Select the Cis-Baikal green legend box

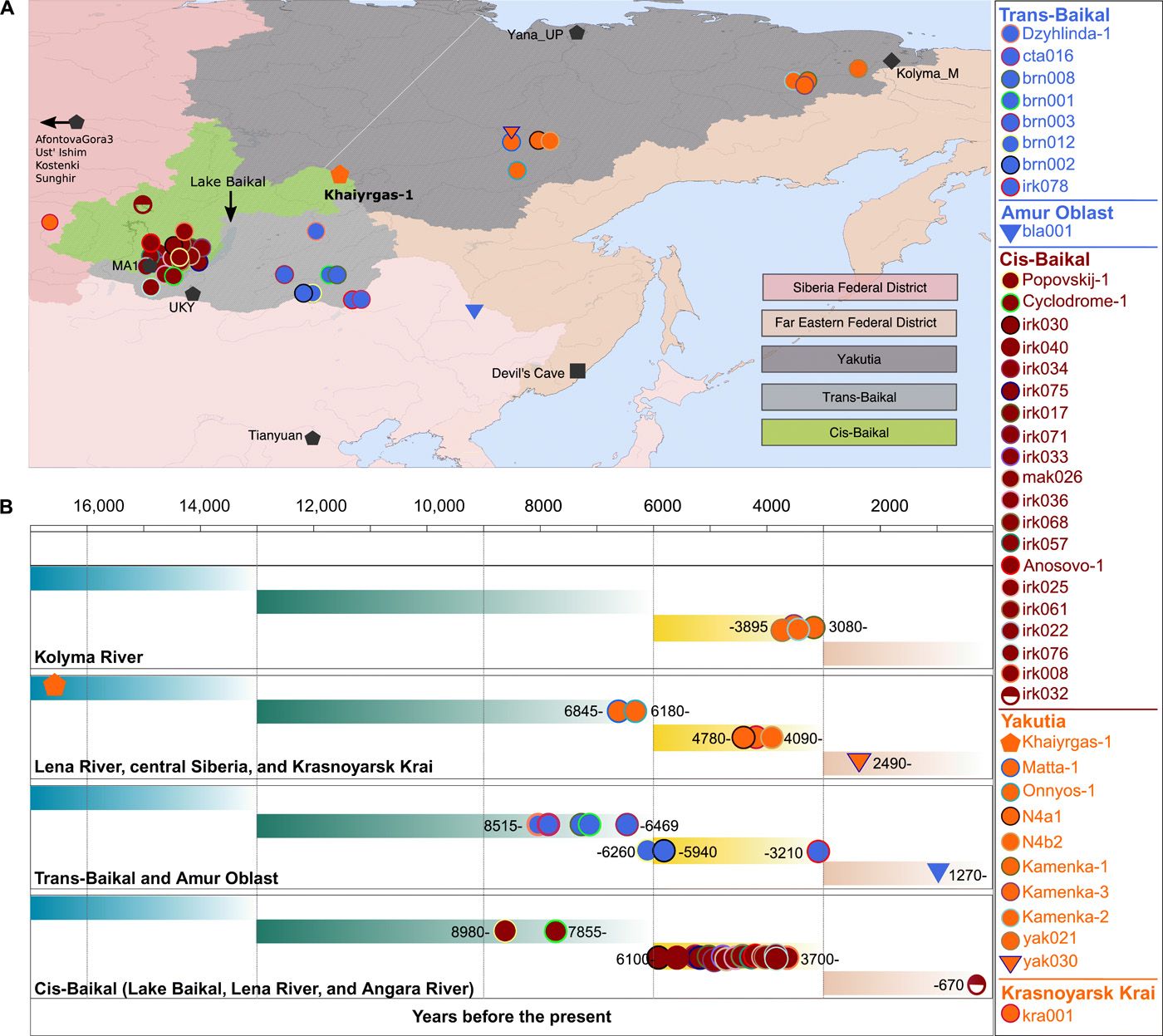859,433
